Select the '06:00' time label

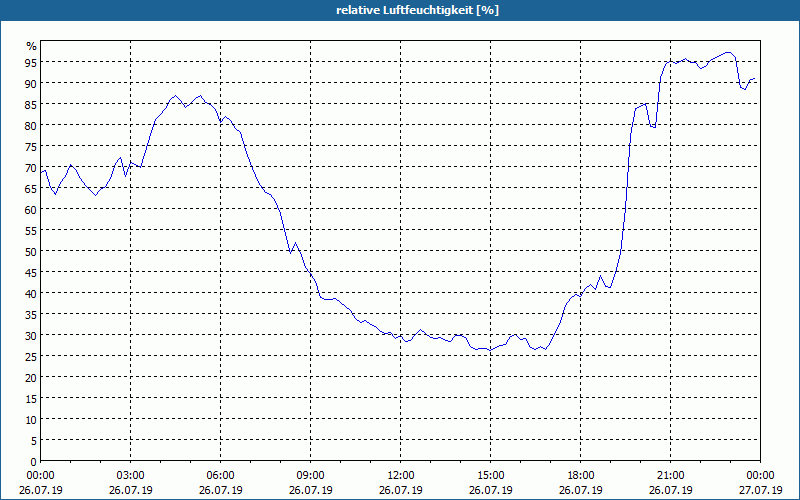[220, 476]
